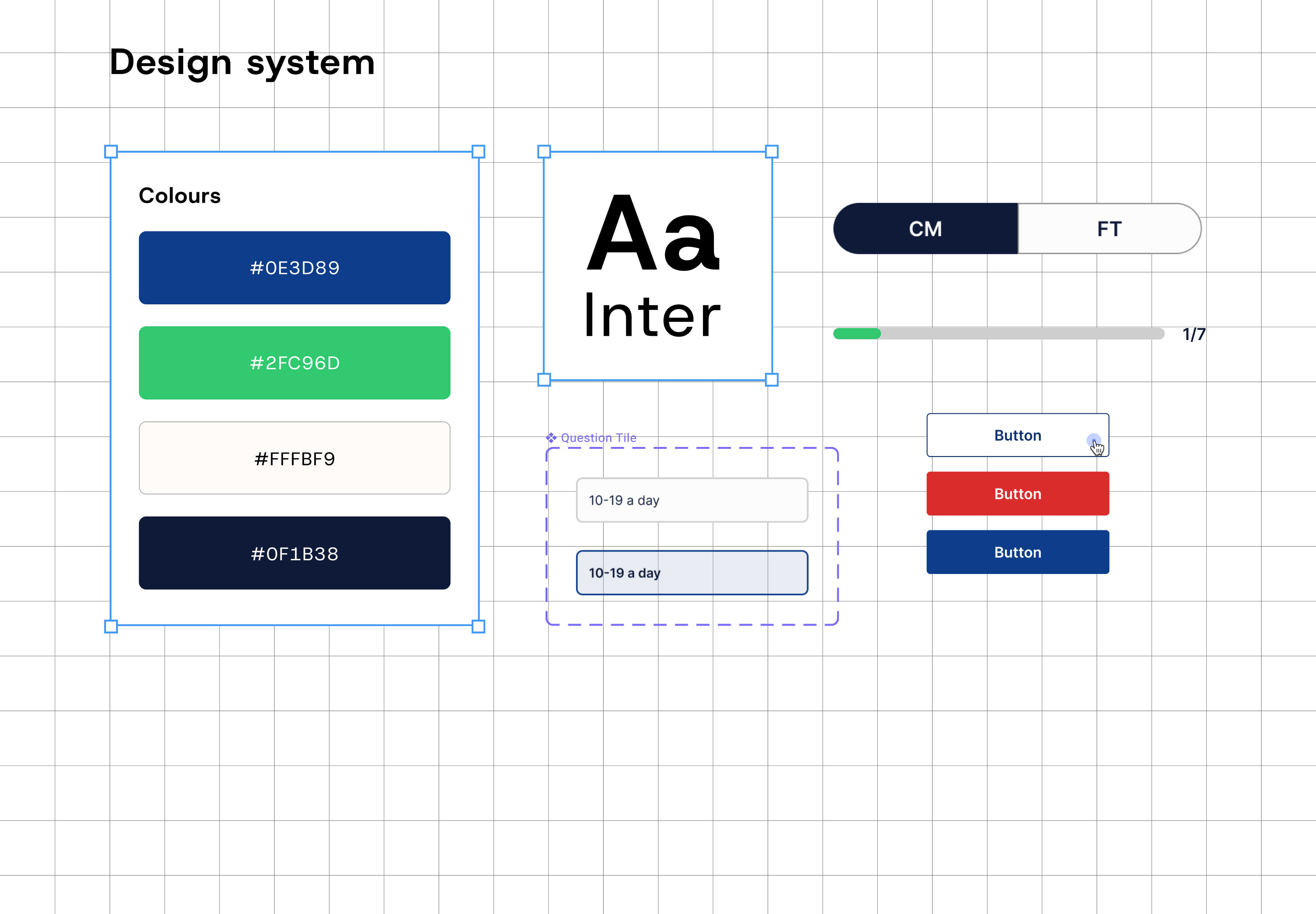Click the Aa Inter typography card
1316x914 pixels.
657,266
